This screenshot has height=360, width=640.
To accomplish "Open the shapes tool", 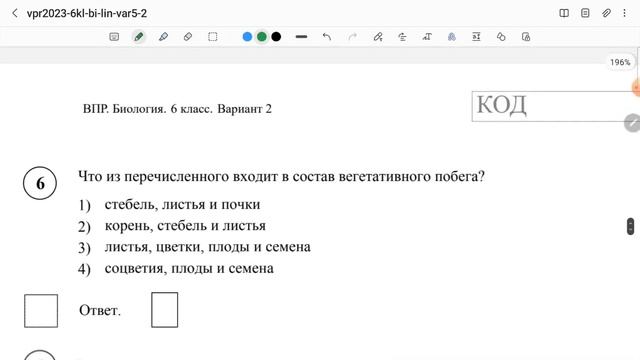I will tap(501, 37).
